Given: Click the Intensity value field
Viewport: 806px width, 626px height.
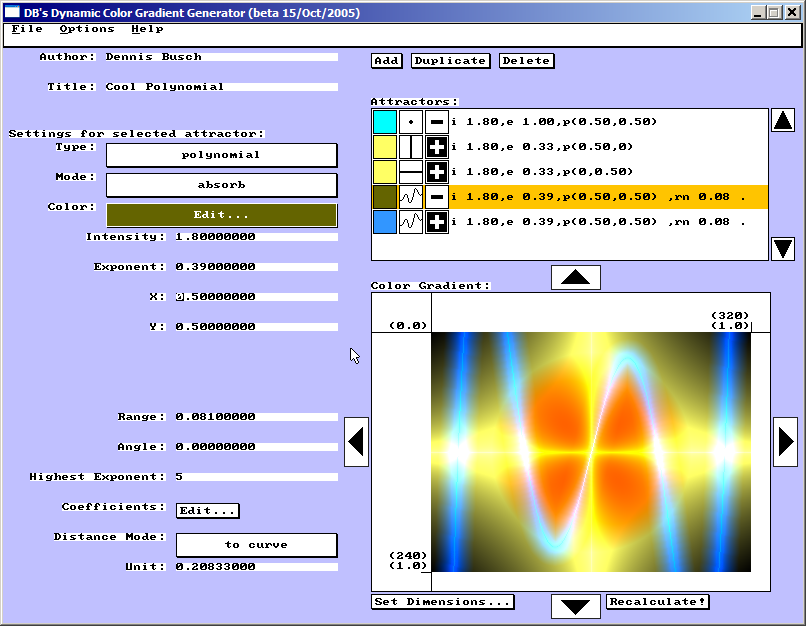Looking at the screenshot, I should [x=257, y=237].
